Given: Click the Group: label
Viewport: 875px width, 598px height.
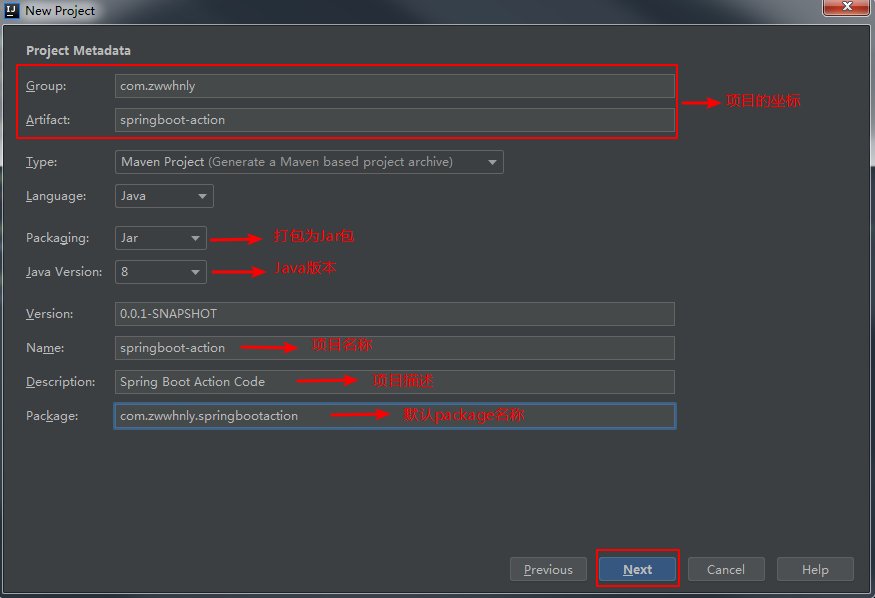Looking at the screenshot, I should click(x=46, y=86).
